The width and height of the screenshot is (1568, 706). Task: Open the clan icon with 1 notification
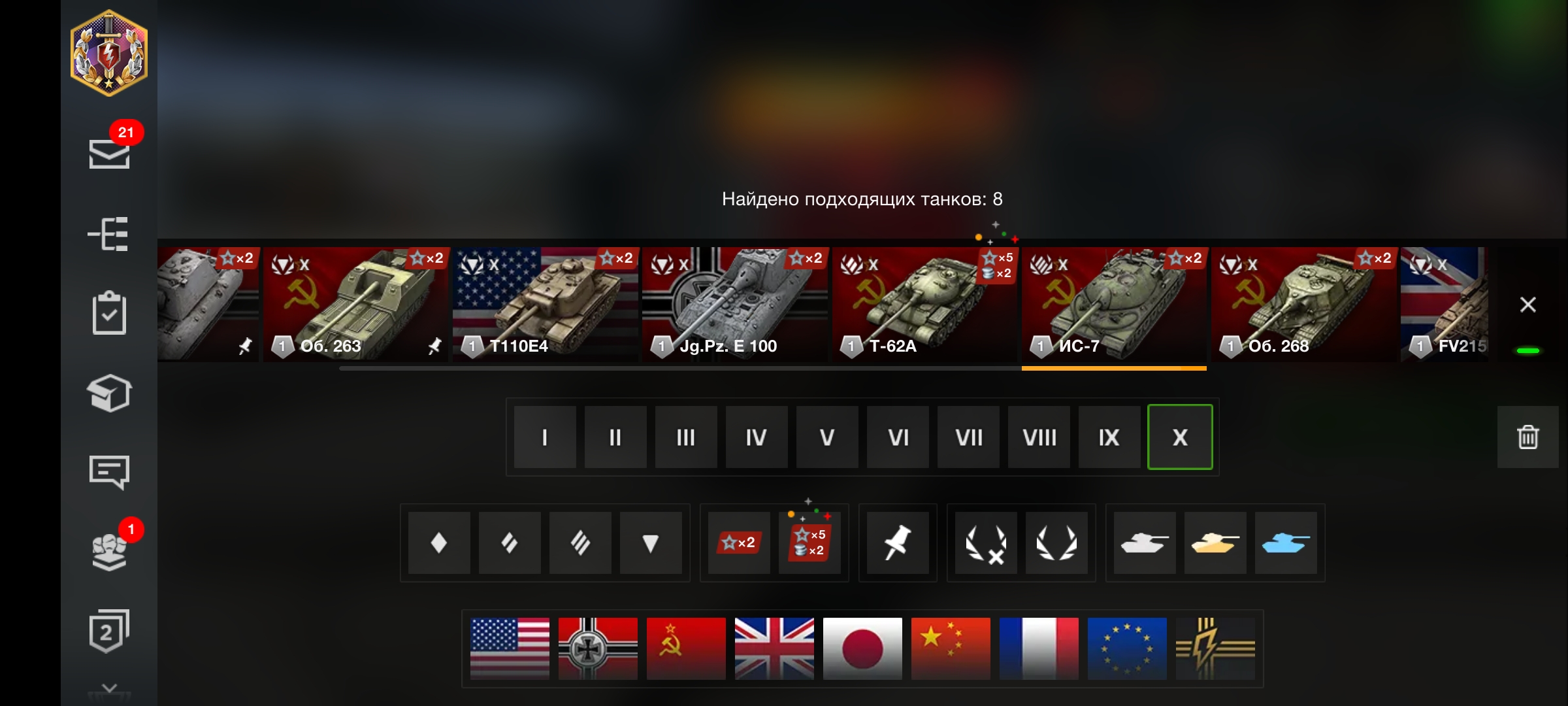[109, 548]
